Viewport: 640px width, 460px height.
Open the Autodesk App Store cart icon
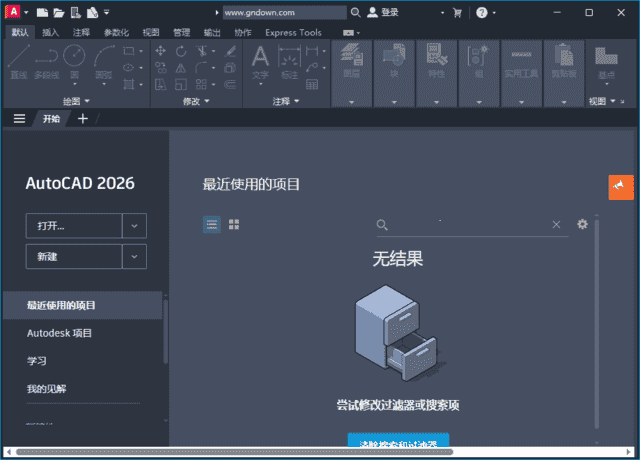pos(457,13)
